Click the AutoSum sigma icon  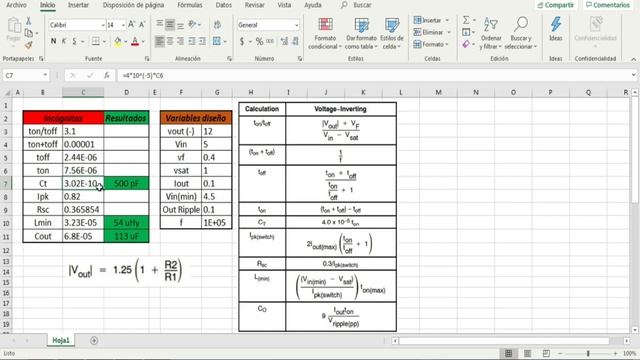466,20
